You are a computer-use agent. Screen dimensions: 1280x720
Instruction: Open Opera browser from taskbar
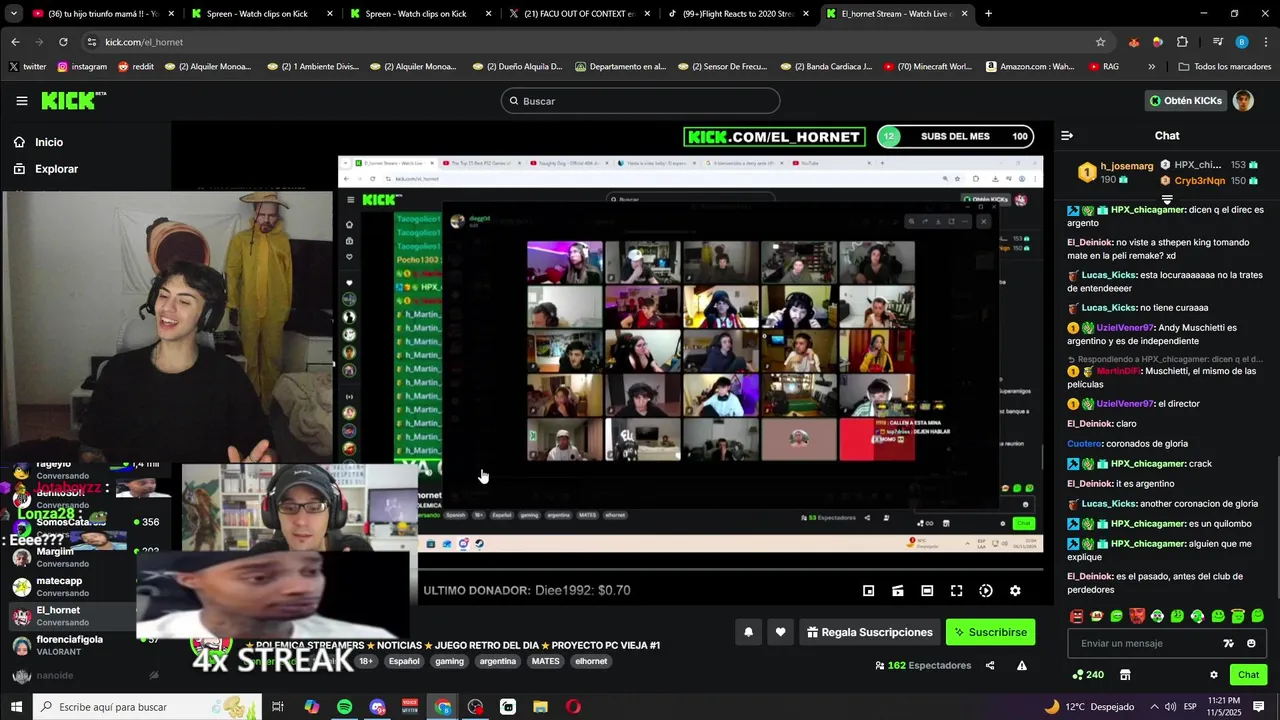pos(573,707)
